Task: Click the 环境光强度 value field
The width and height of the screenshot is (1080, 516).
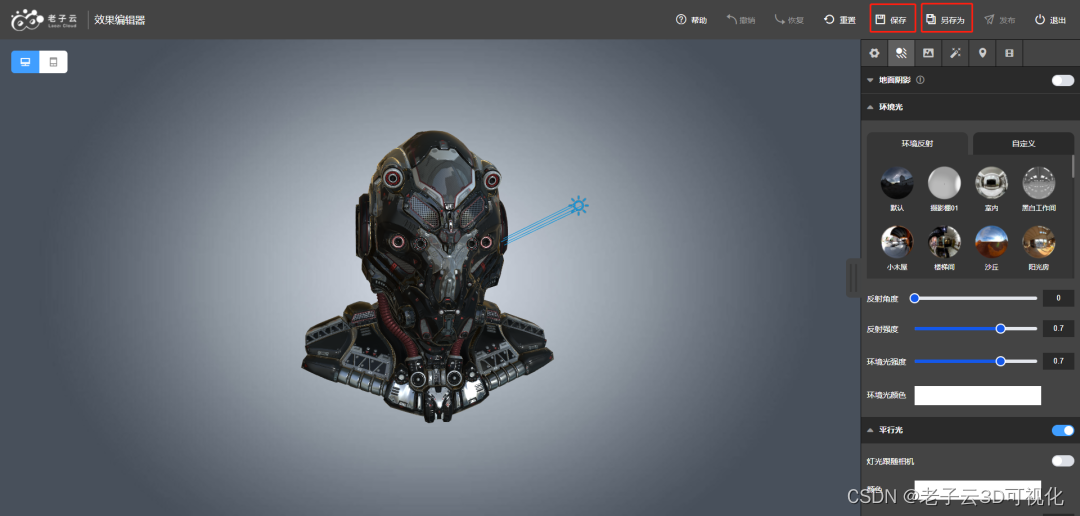Action: (1058, 361)
